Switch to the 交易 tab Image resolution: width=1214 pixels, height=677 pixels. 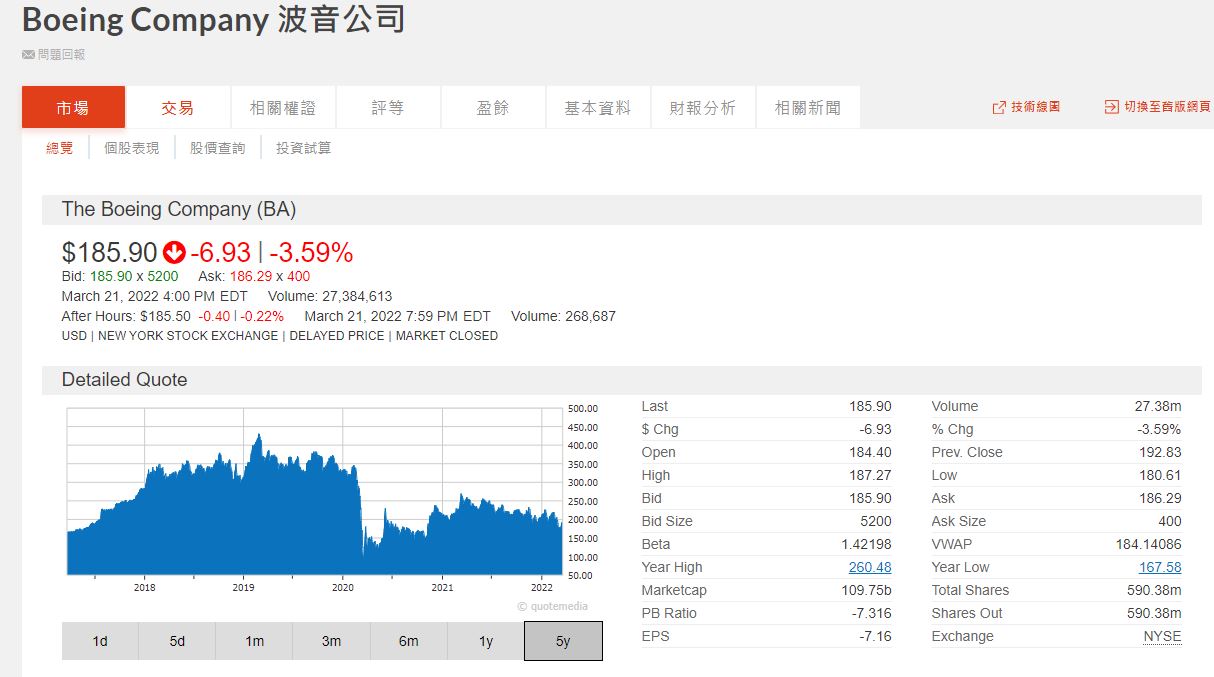(178, 108)
